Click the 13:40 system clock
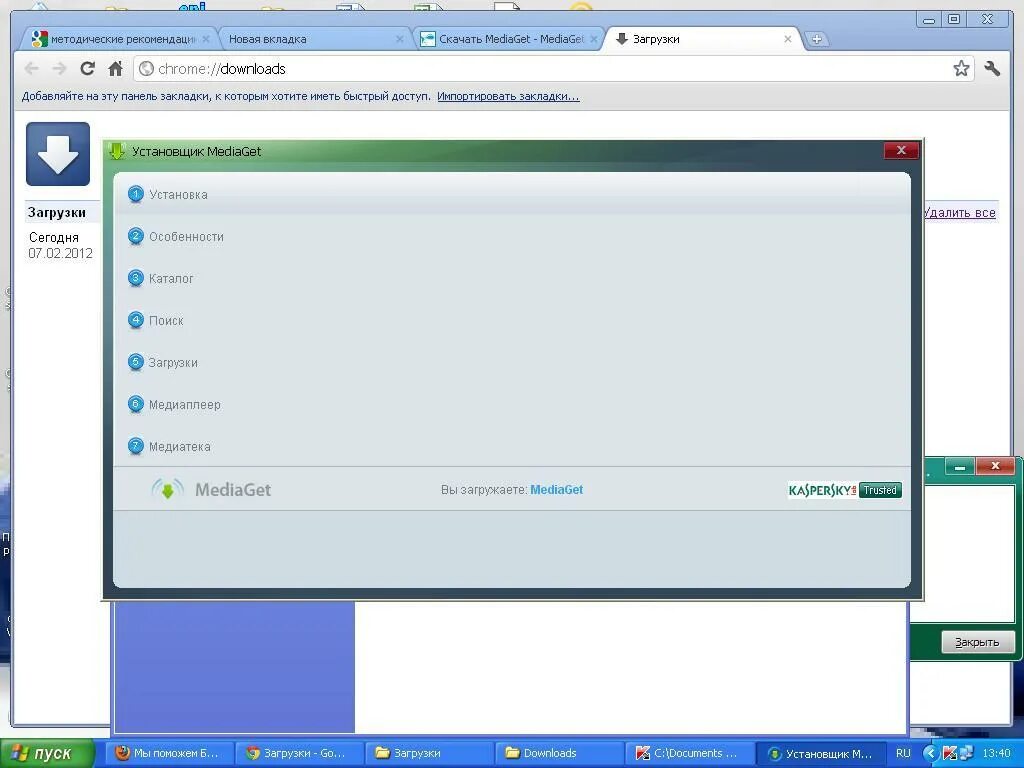Viewport: 1024px width, 768px height. [x=997, y=753]
